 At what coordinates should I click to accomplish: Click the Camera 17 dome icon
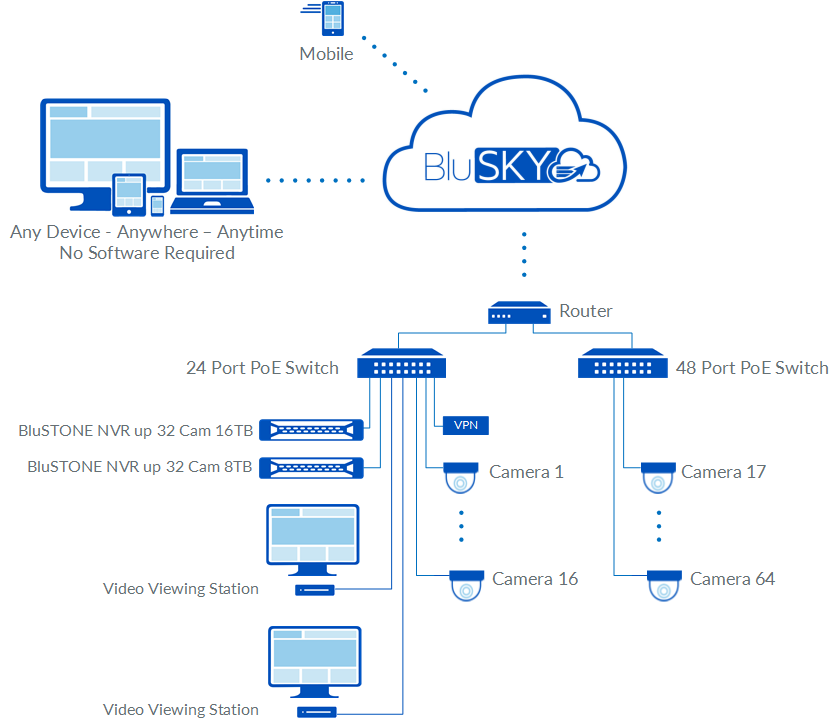(x=657, y=476)
